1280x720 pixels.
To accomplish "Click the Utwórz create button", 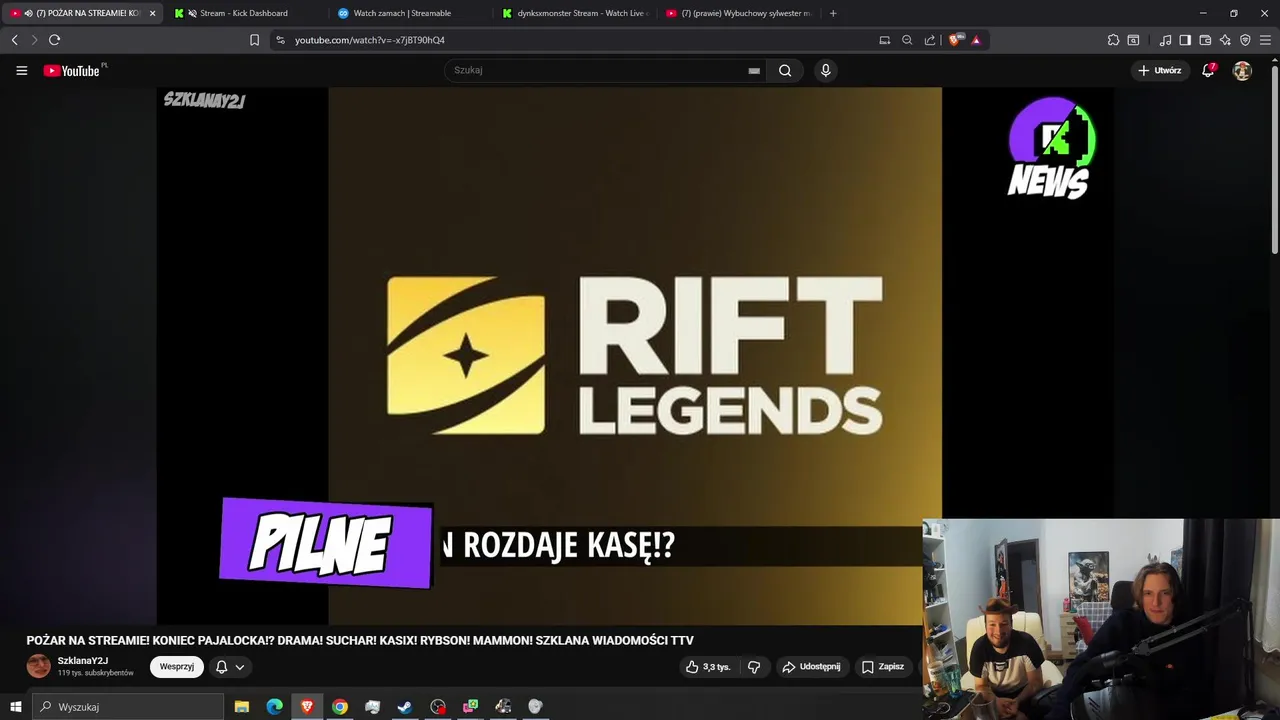I will (x=1159, y=70).
